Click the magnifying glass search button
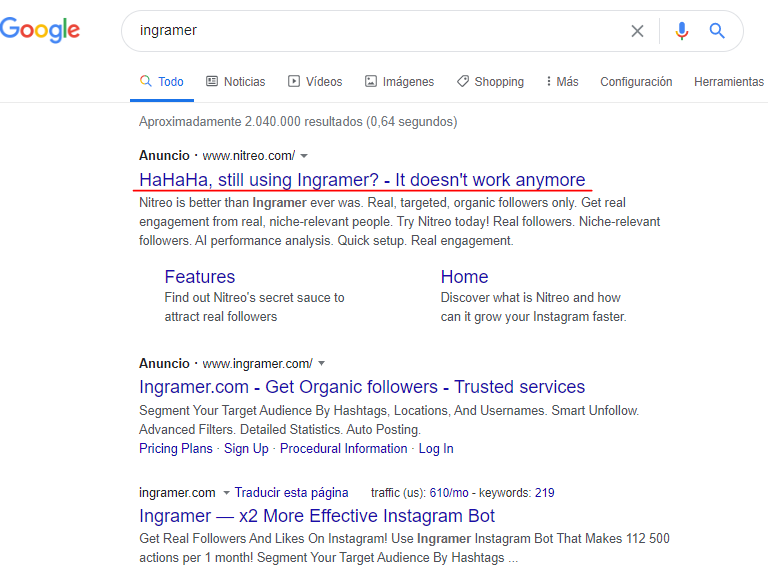 pos(717,31)
